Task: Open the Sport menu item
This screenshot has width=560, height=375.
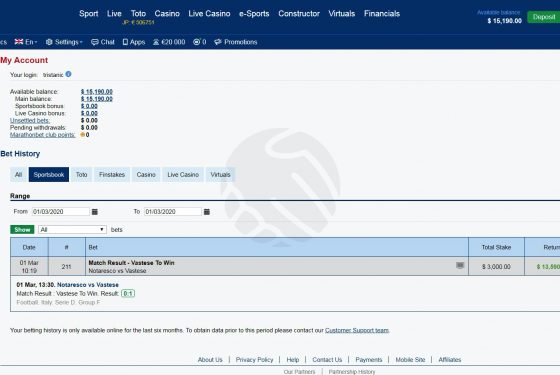Action: [x=89, y=14]
